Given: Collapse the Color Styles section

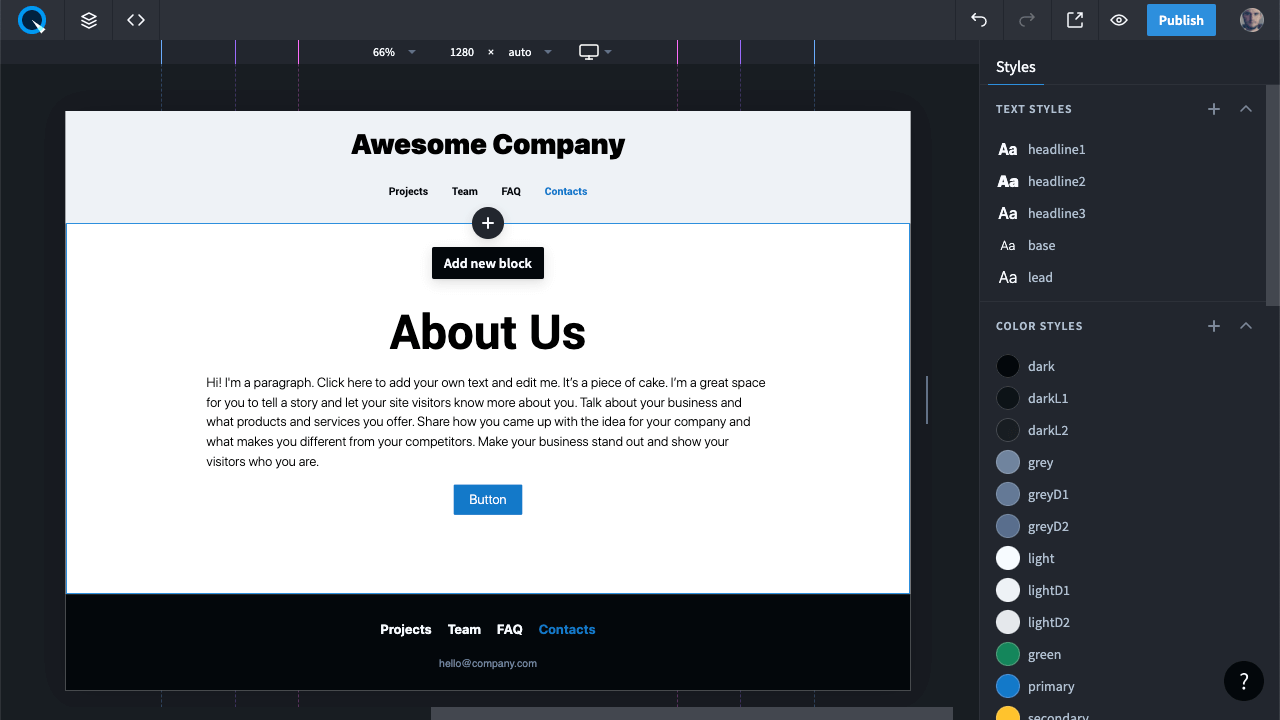Looking at the screenshot, I should click(1246, 326).
